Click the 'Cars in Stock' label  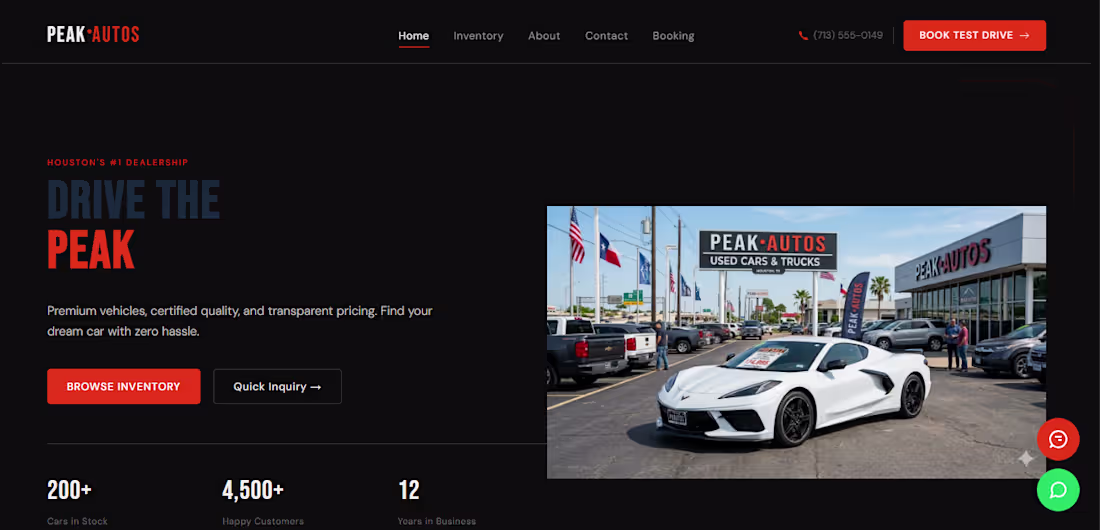(77, 522)
